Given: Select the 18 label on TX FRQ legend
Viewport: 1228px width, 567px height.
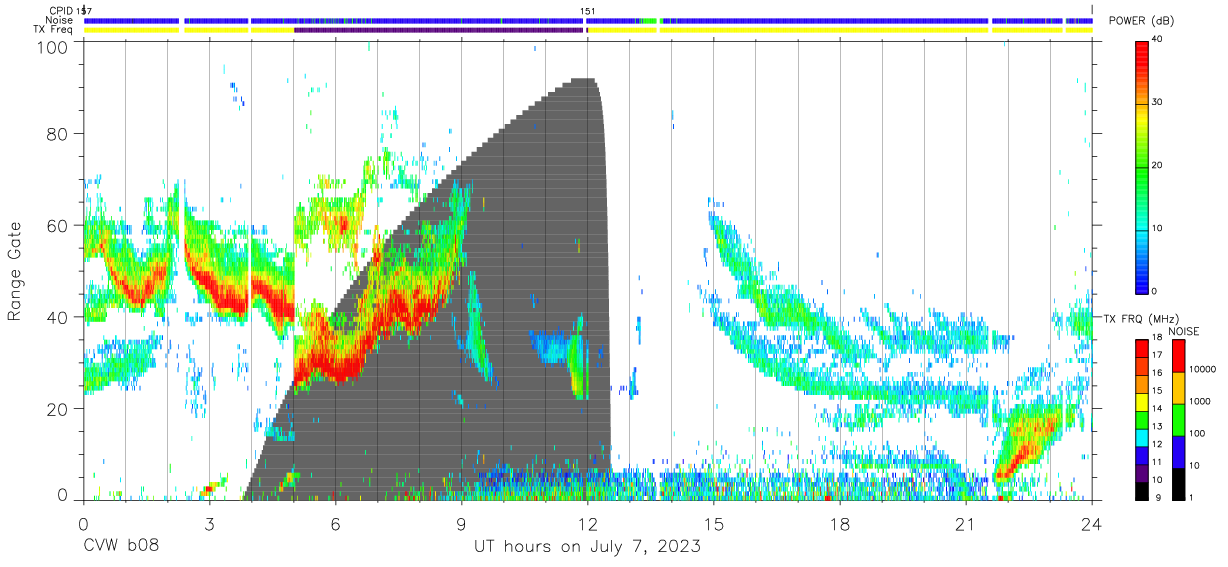Looking at the screenshot, I should point(1155,339).
